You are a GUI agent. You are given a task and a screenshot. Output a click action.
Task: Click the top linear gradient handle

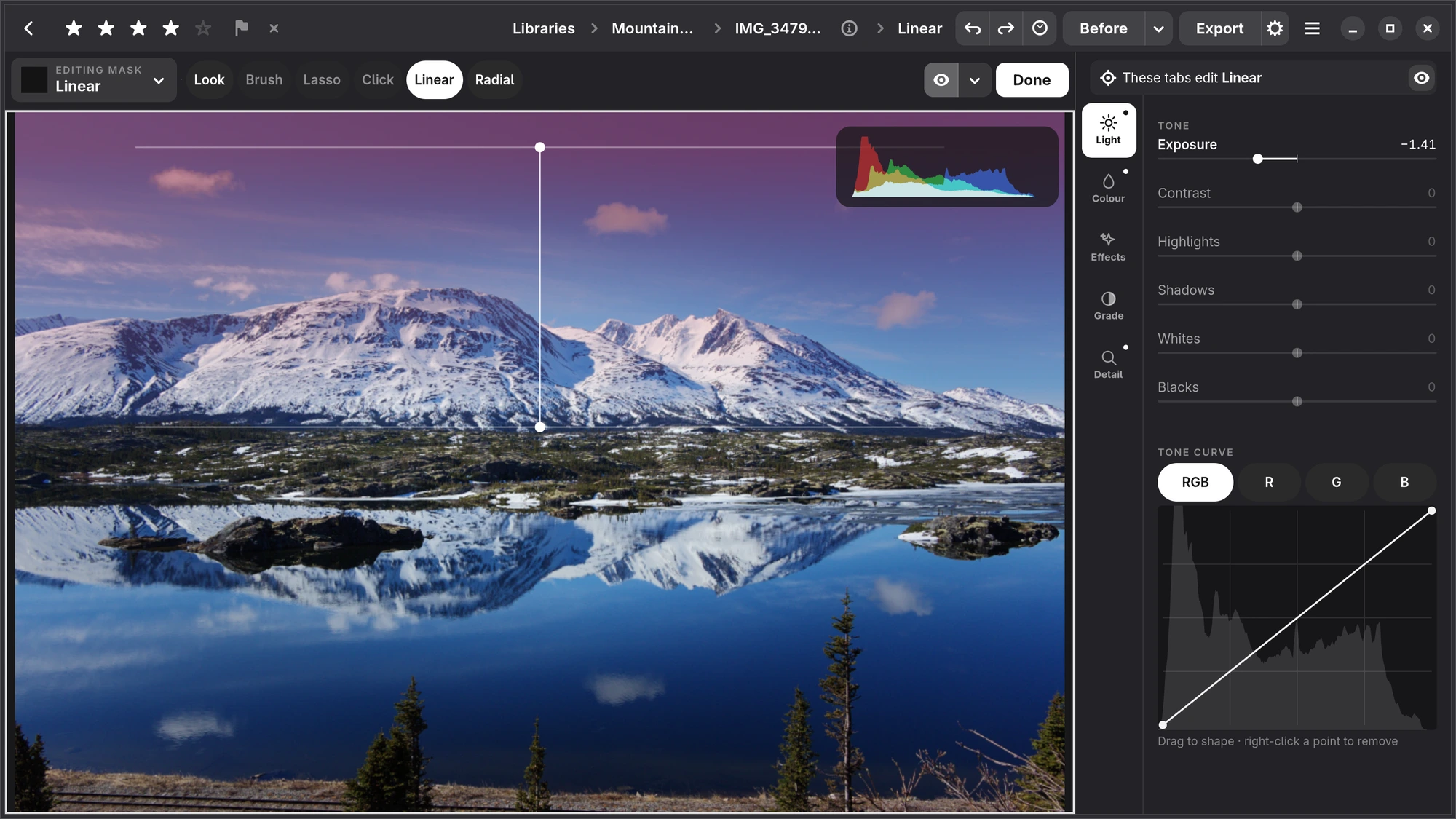coord(539,147)
